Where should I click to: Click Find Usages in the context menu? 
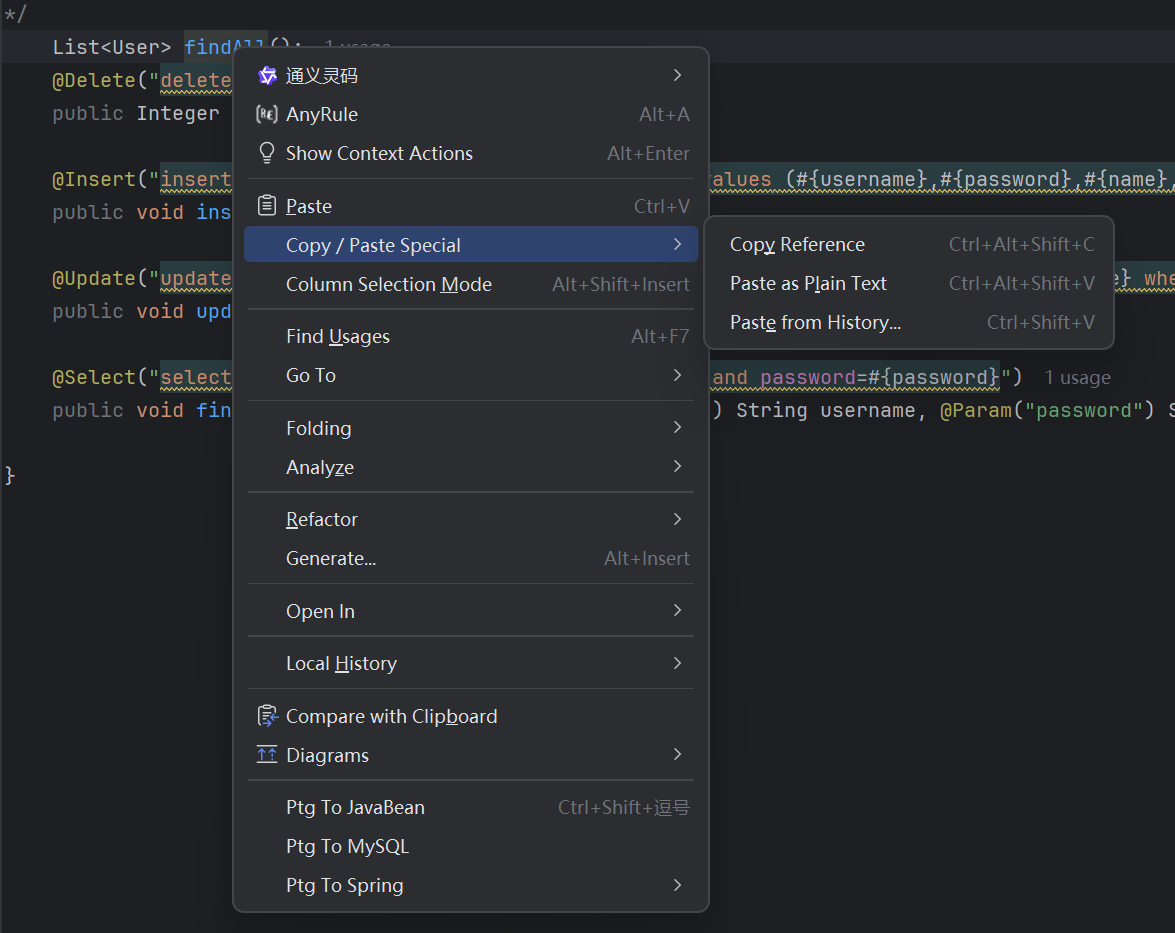point(337,337)
